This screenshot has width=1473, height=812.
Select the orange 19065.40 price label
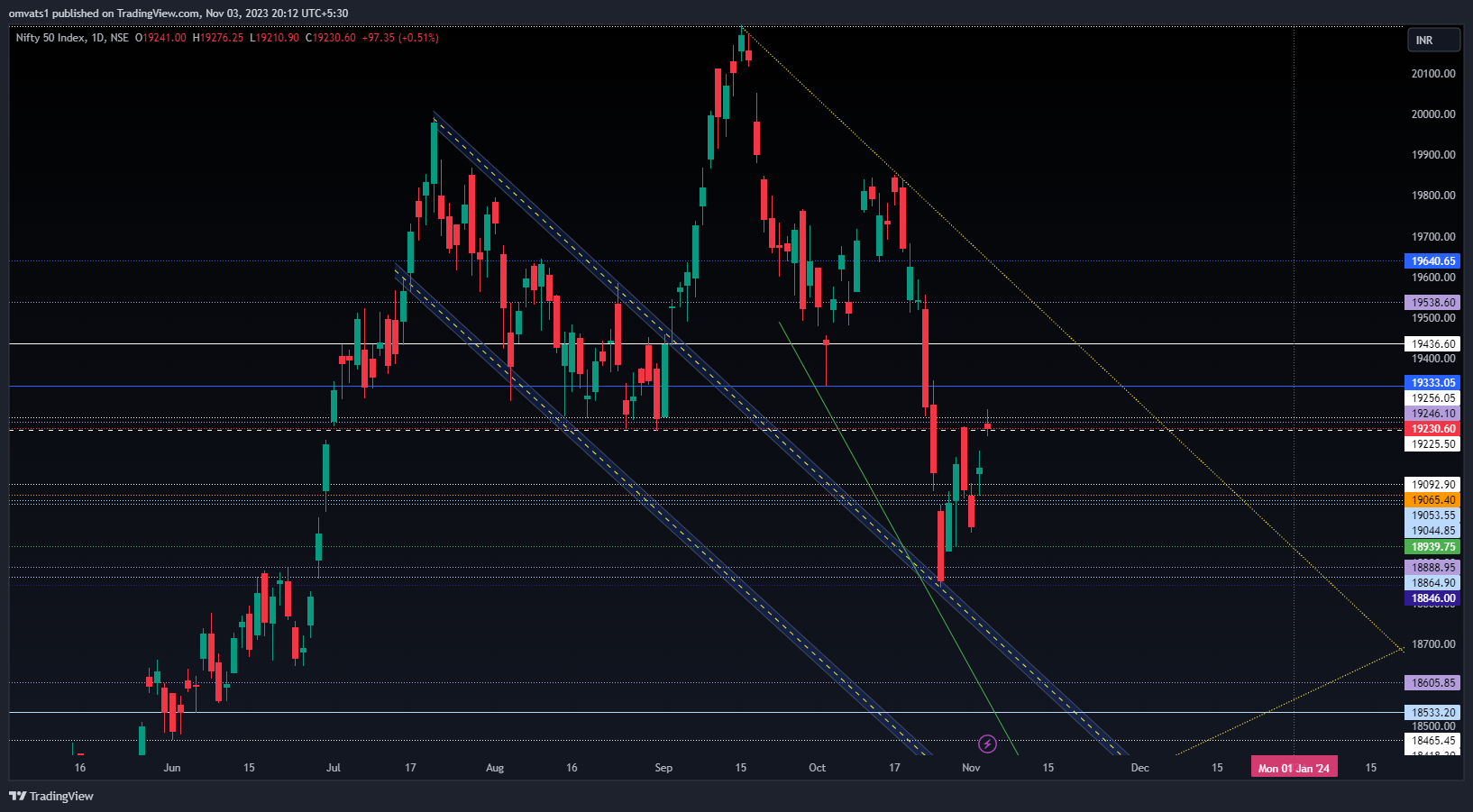pos(1432,500)
